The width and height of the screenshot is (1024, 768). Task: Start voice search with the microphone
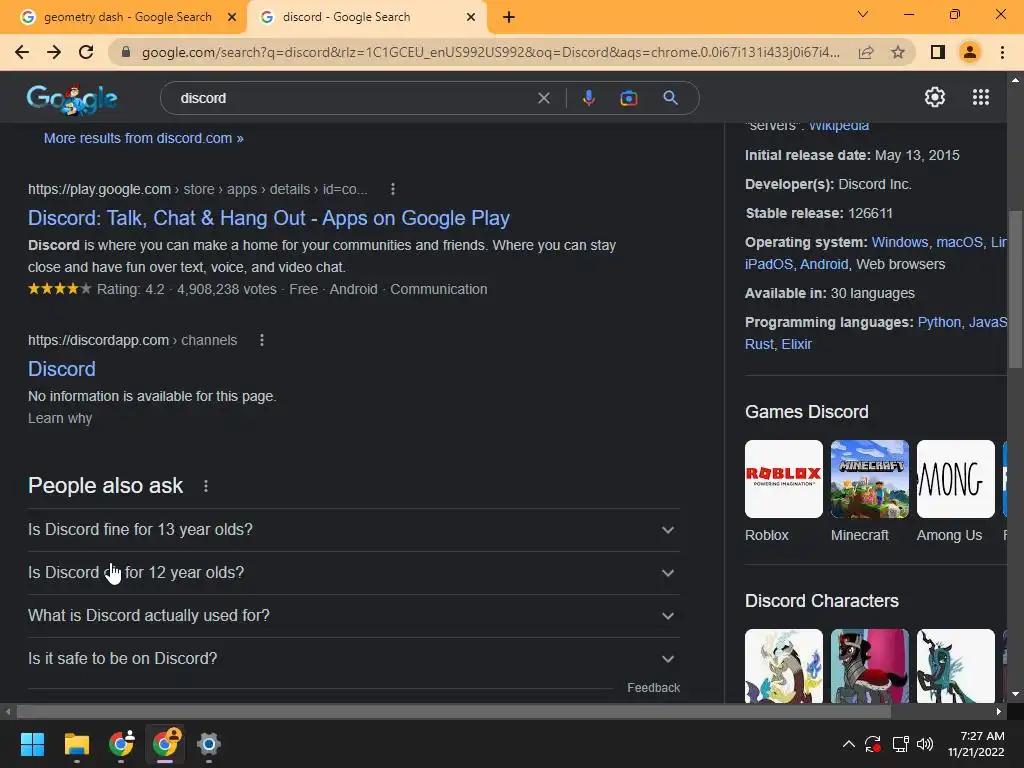pyautogui.click(x=588, y=98)
